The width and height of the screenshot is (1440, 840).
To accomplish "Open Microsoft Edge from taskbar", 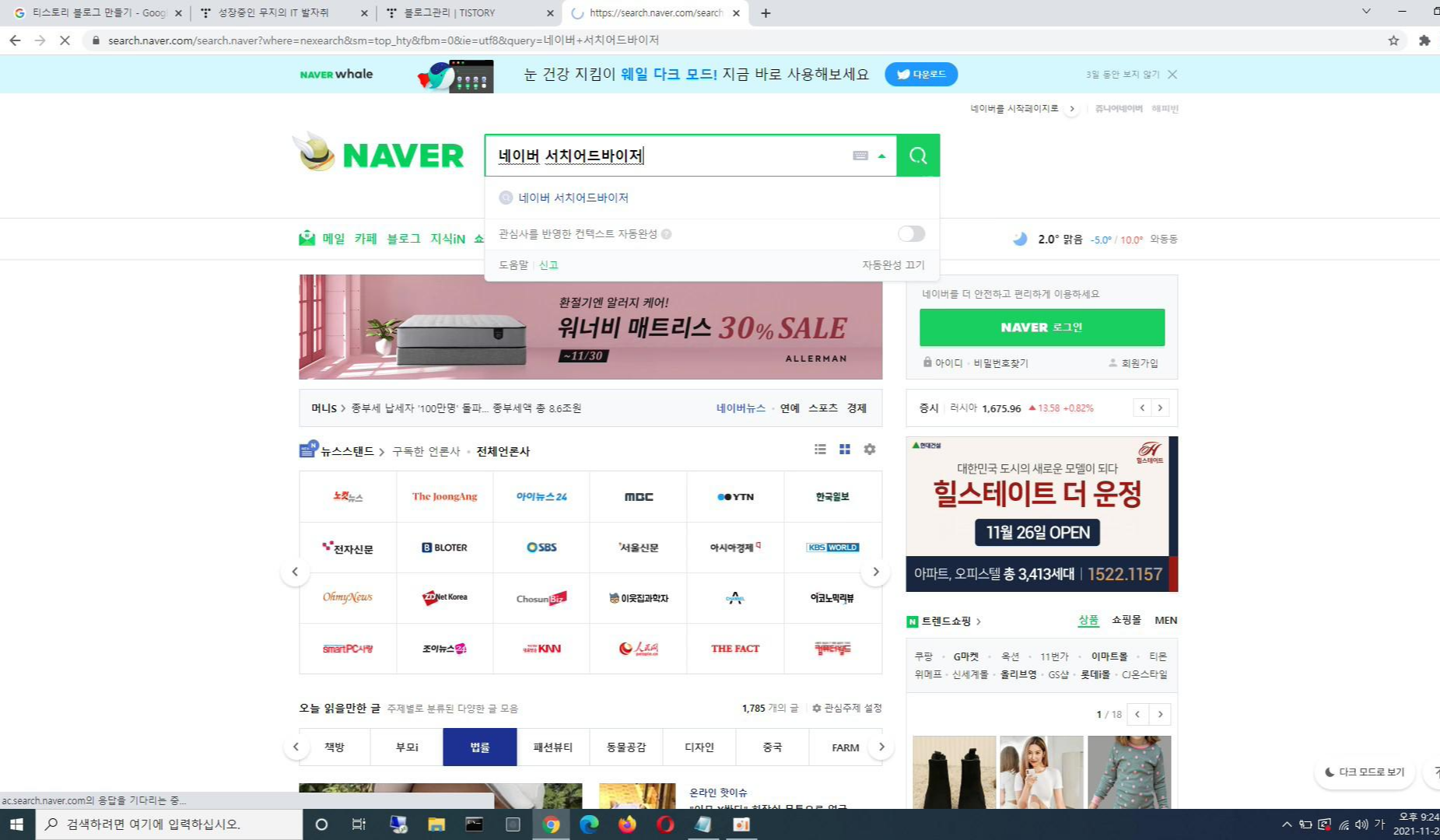I will [589, 824].
